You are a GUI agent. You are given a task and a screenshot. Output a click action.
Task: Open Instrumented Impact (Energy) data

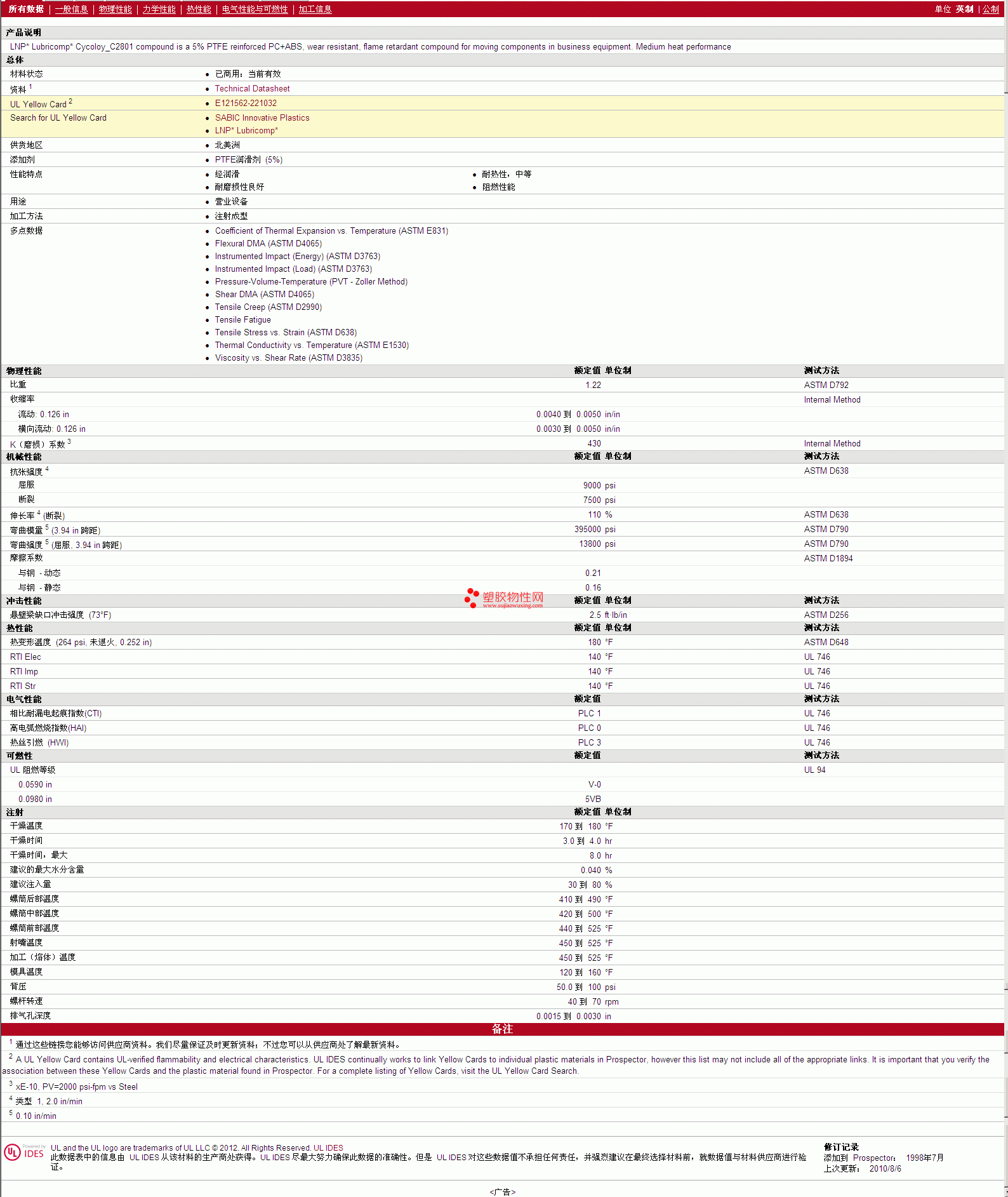click(x=298, y=257)
